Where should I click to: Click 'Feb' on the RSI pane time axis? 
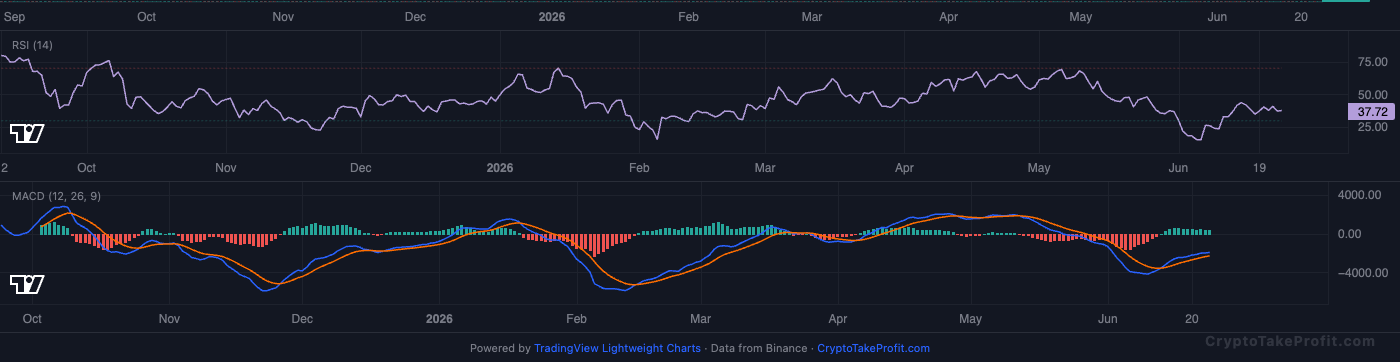(x=639, y=168)
